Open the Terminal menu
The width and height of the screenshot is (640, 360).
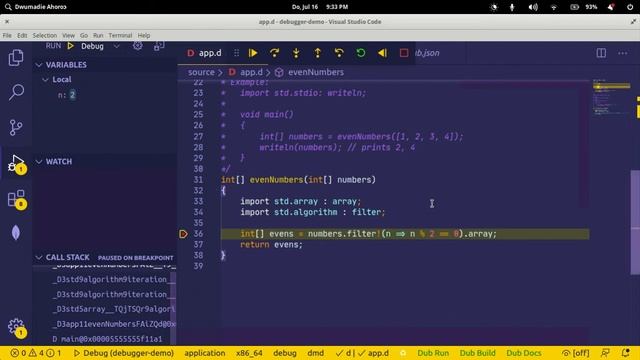pyautogui.click(x=120, y=36)
